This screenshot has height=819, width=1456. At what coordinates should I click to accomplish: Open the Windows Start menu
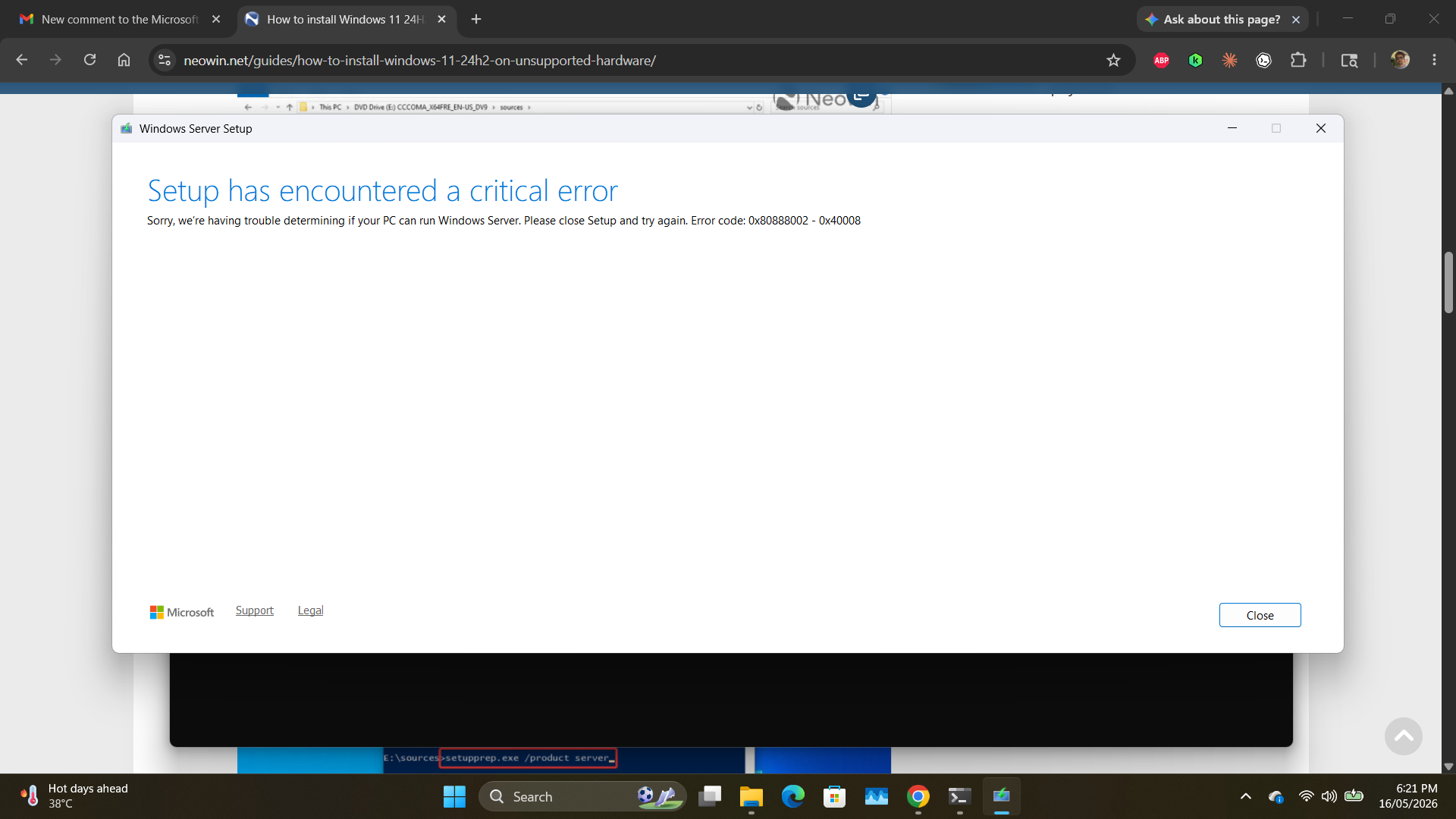(454, 796)
